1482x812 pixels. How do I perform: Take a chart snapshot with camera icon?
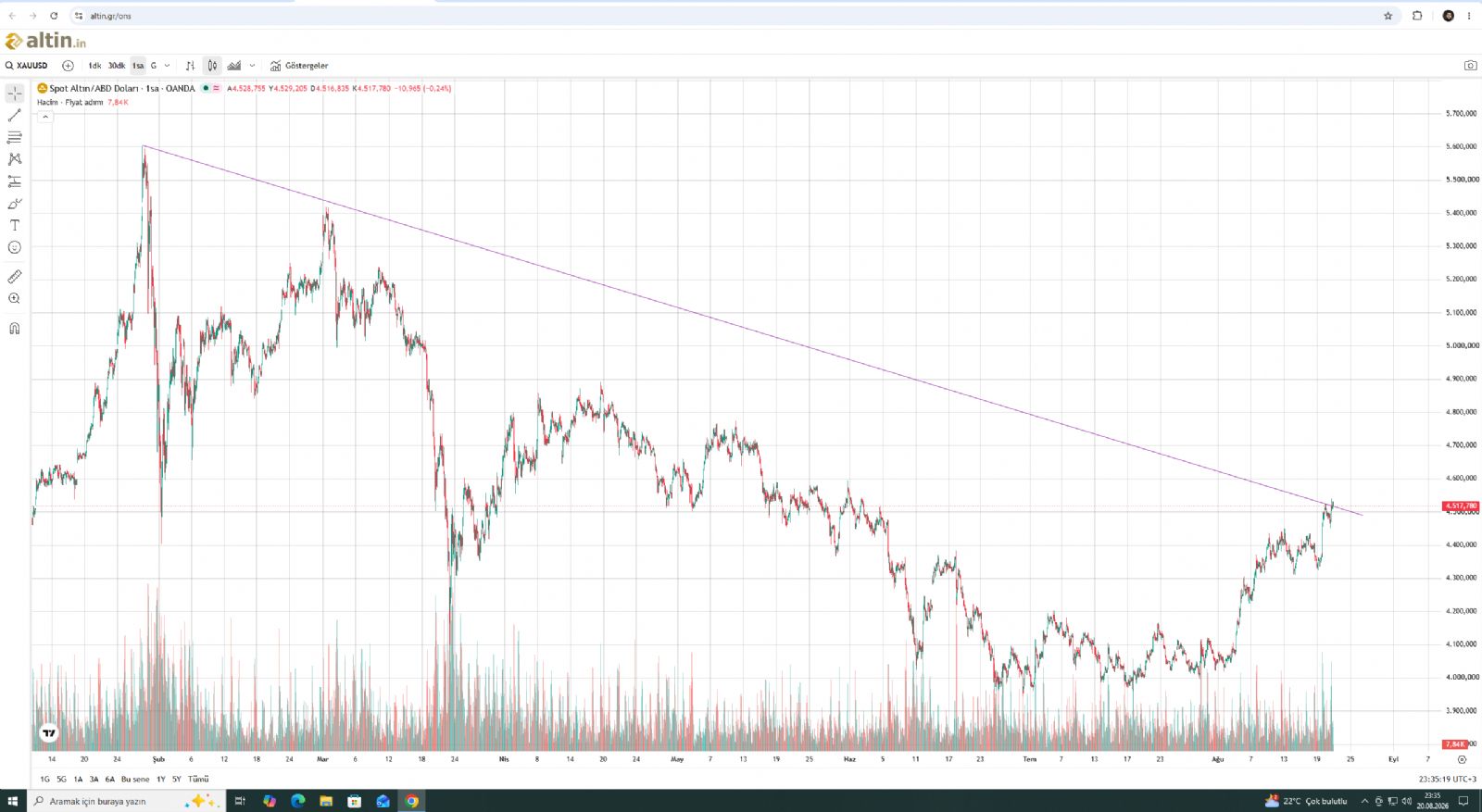click(x=1470, y=66)
